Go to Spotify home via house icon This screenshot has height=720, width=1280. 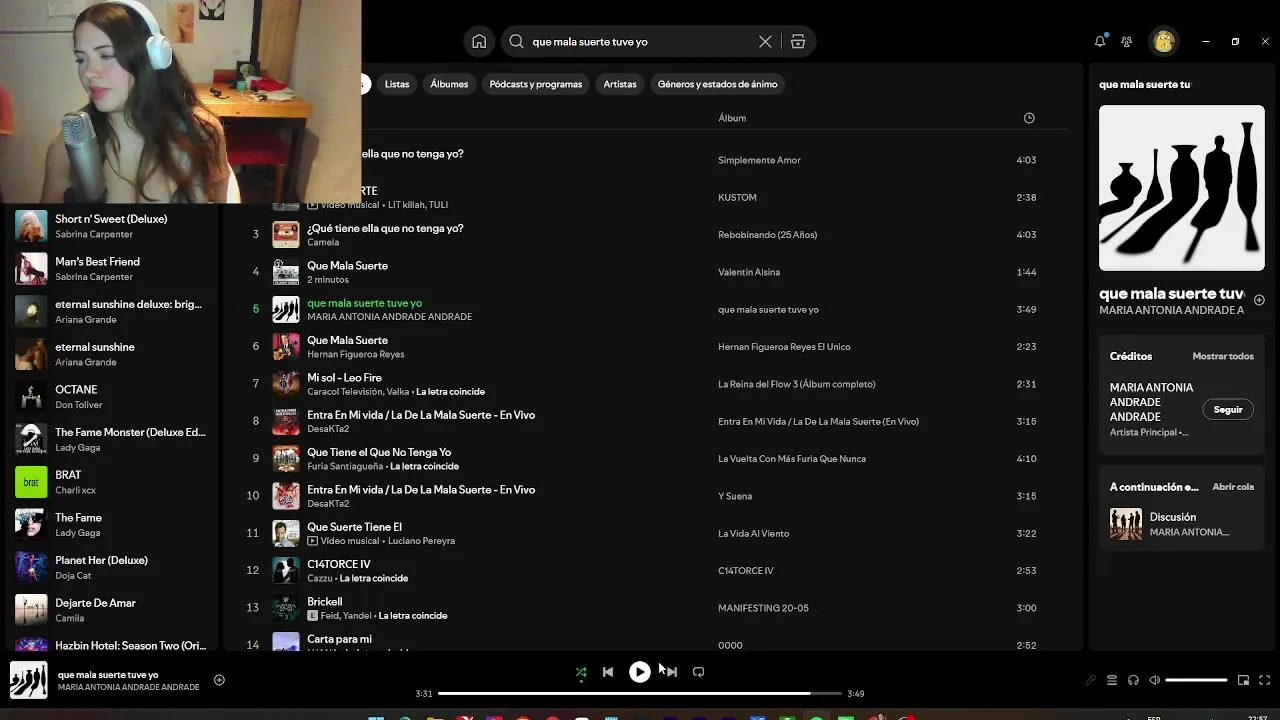click(479, 41)
